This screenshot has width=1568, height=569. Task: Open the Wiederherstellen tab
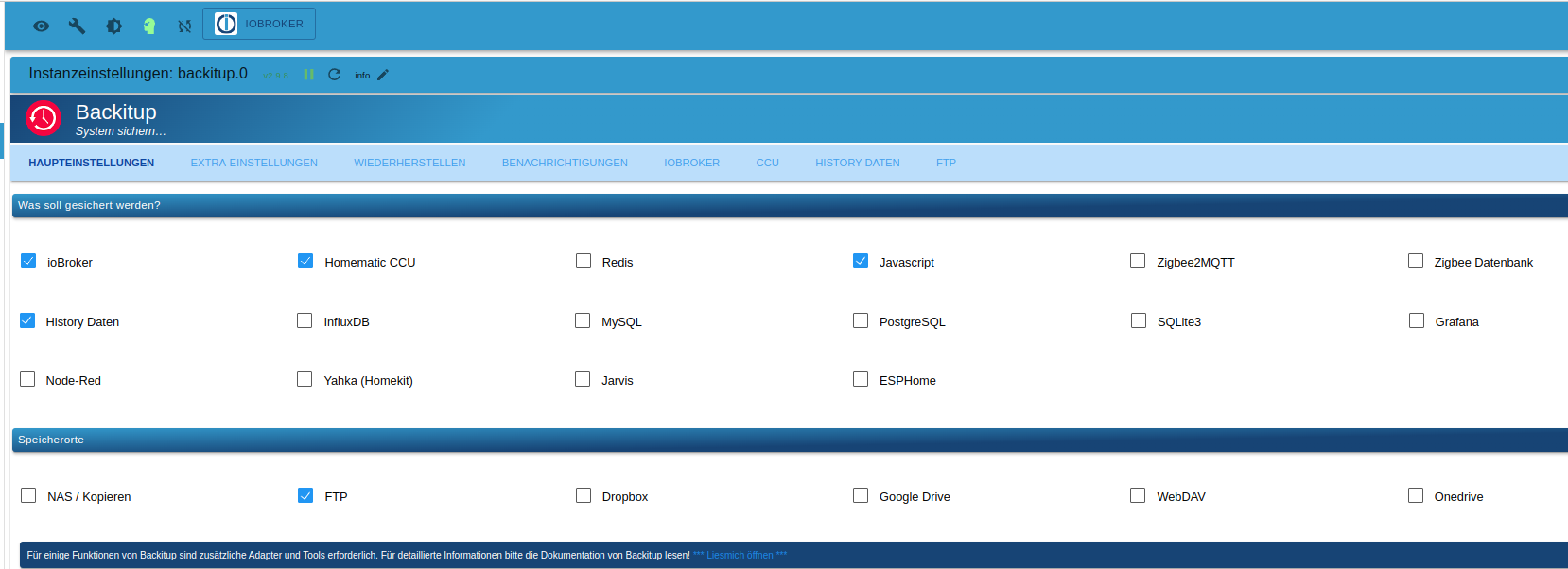click(409, 163)
